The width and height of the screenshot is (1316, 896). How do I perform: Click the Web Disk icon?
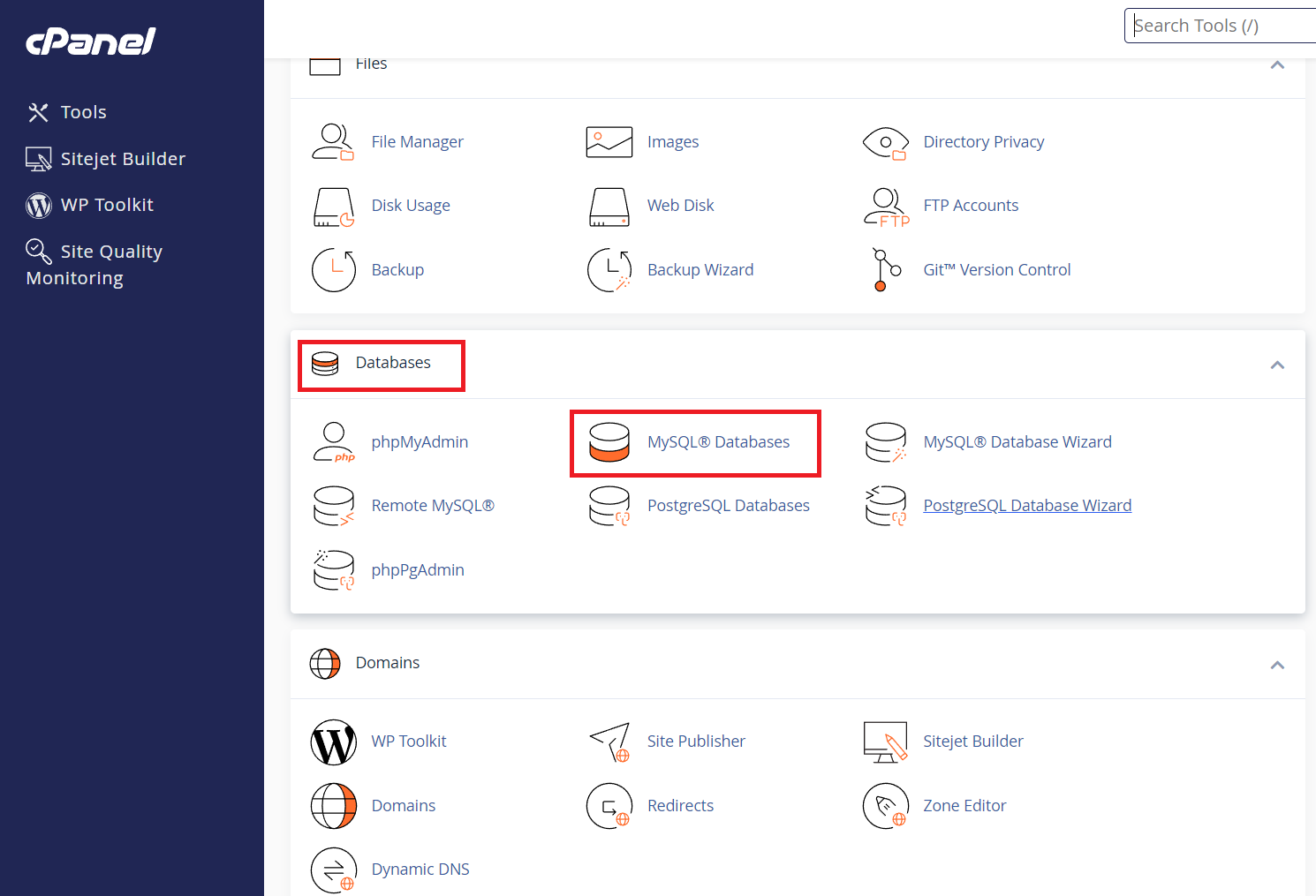click(x=609, y=207)
